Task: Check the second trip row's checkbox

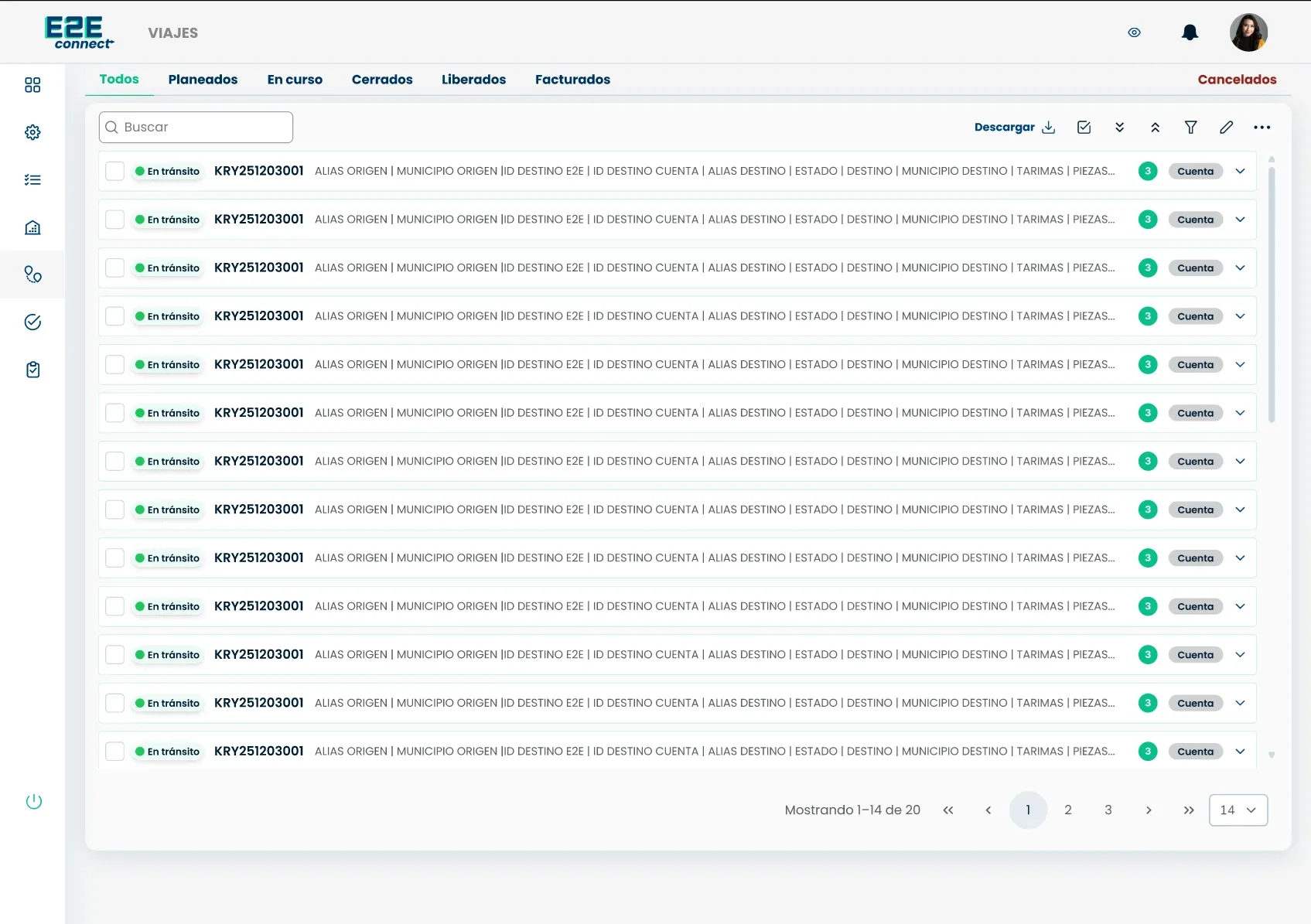Action: click(x=115, y=220)
